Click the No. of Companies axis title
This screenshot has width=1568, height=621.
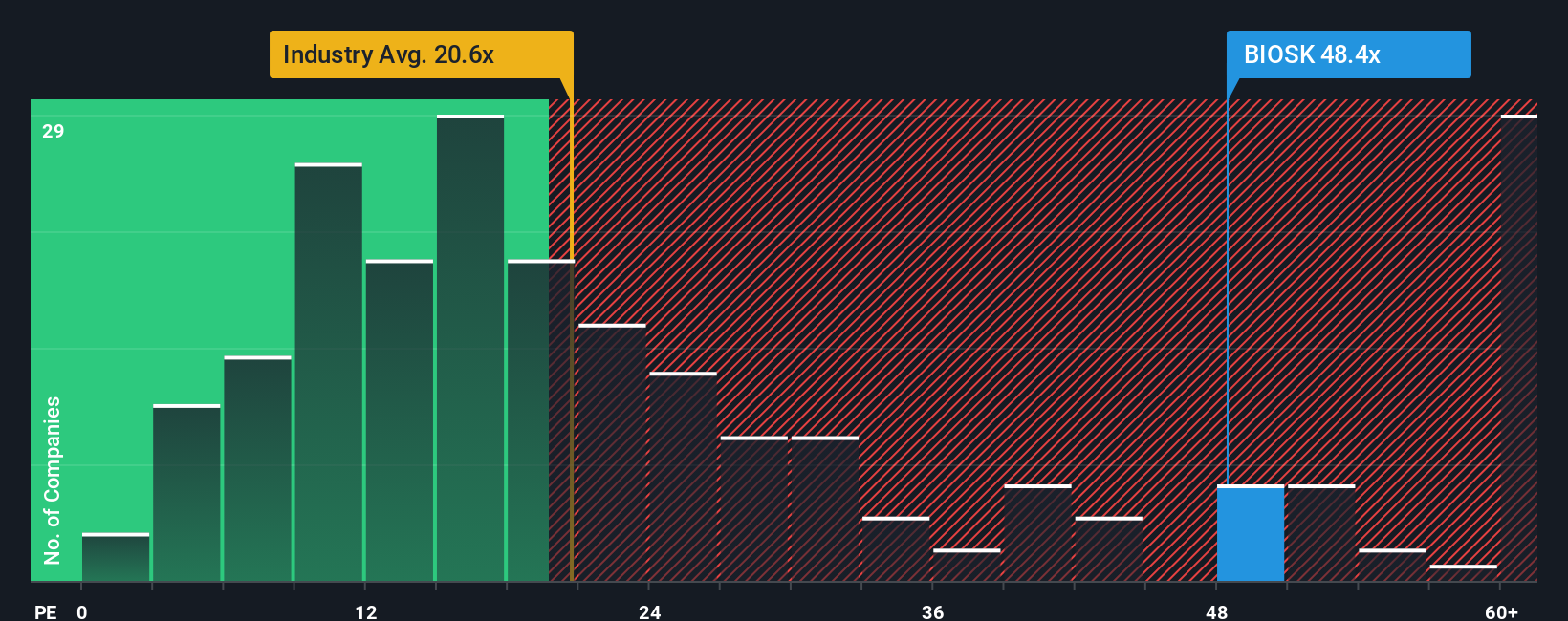pos(52,480)
